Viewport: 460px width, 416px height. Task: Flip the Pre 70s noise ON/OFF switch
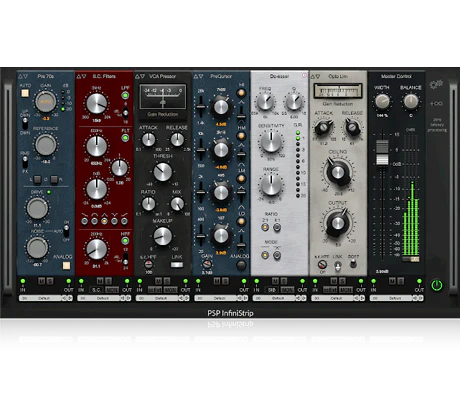(66, 231)
